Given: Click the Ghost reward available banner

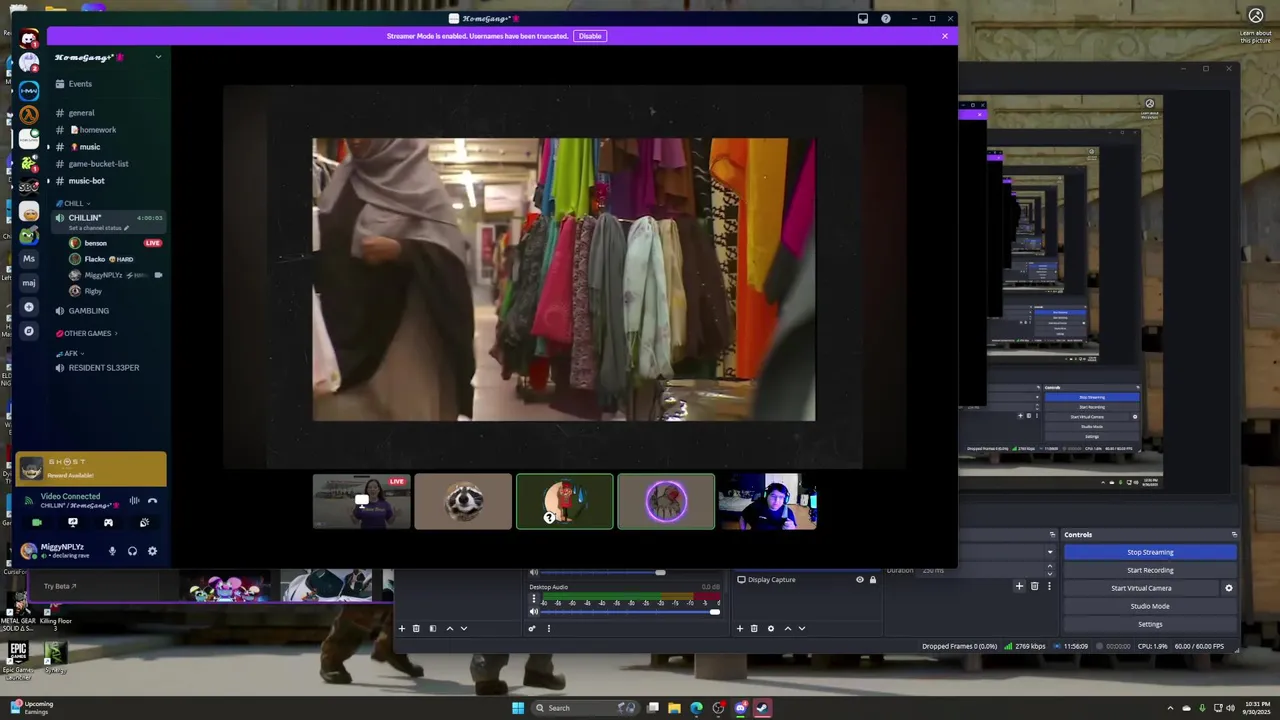Looking at the screenshot, I should click(x=91, y=468).
